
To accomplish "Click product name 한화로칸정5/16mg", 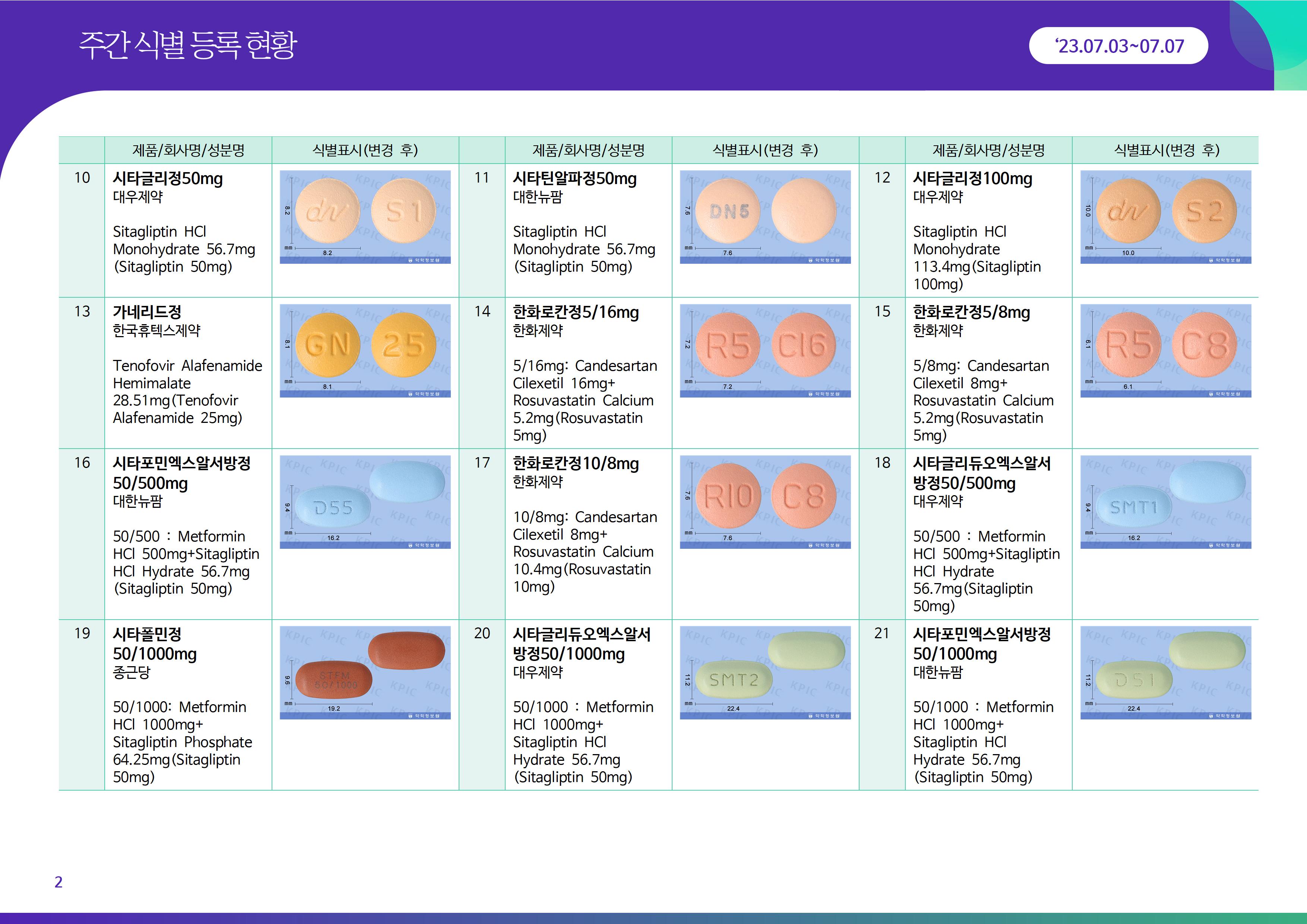I will pyautogui.click(x=576, y=312).
